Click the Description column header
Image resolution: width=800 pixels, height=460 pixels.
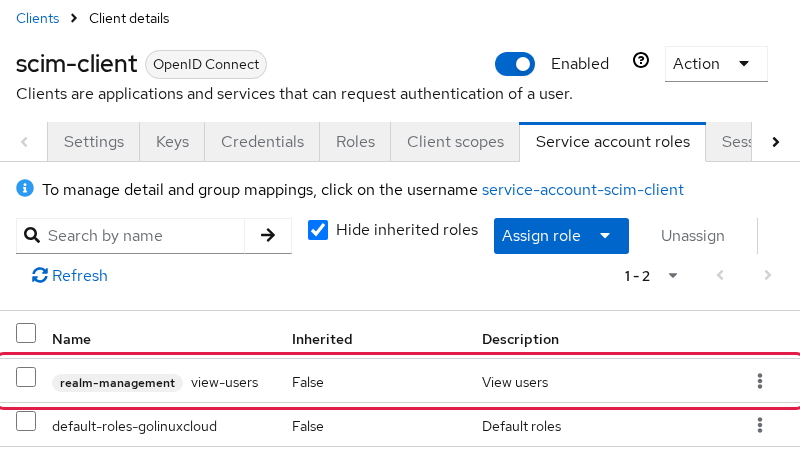520,339
